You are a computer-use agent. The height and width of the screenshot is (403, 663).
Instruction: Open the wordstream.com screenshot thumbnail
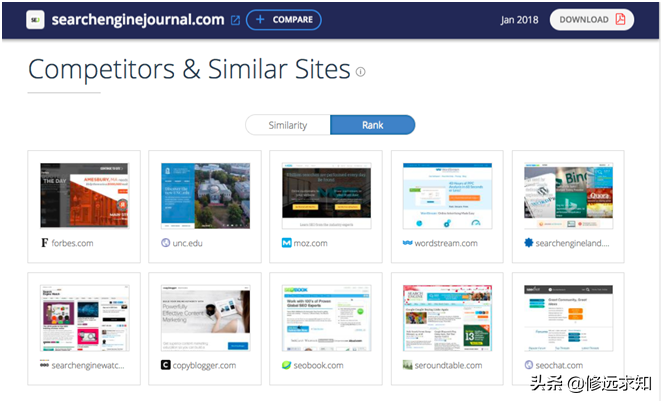tap(447, 195)
